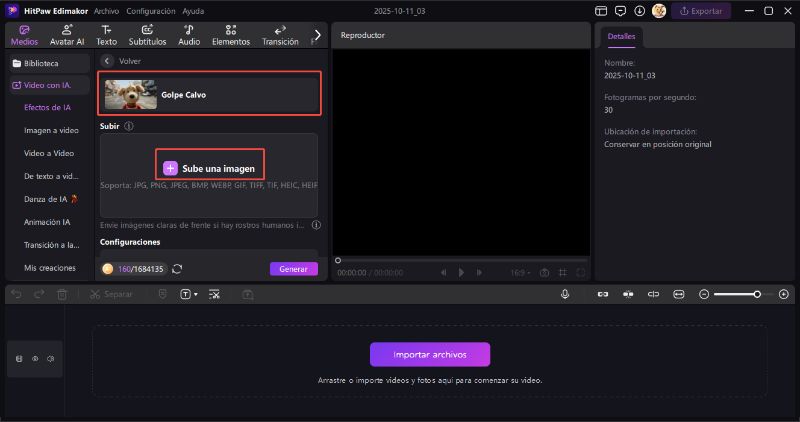The height and width of the screenshot is (422, 800).
Task: Open the Archivo menu
Action: pyautogui.click(x=106, y=11)
